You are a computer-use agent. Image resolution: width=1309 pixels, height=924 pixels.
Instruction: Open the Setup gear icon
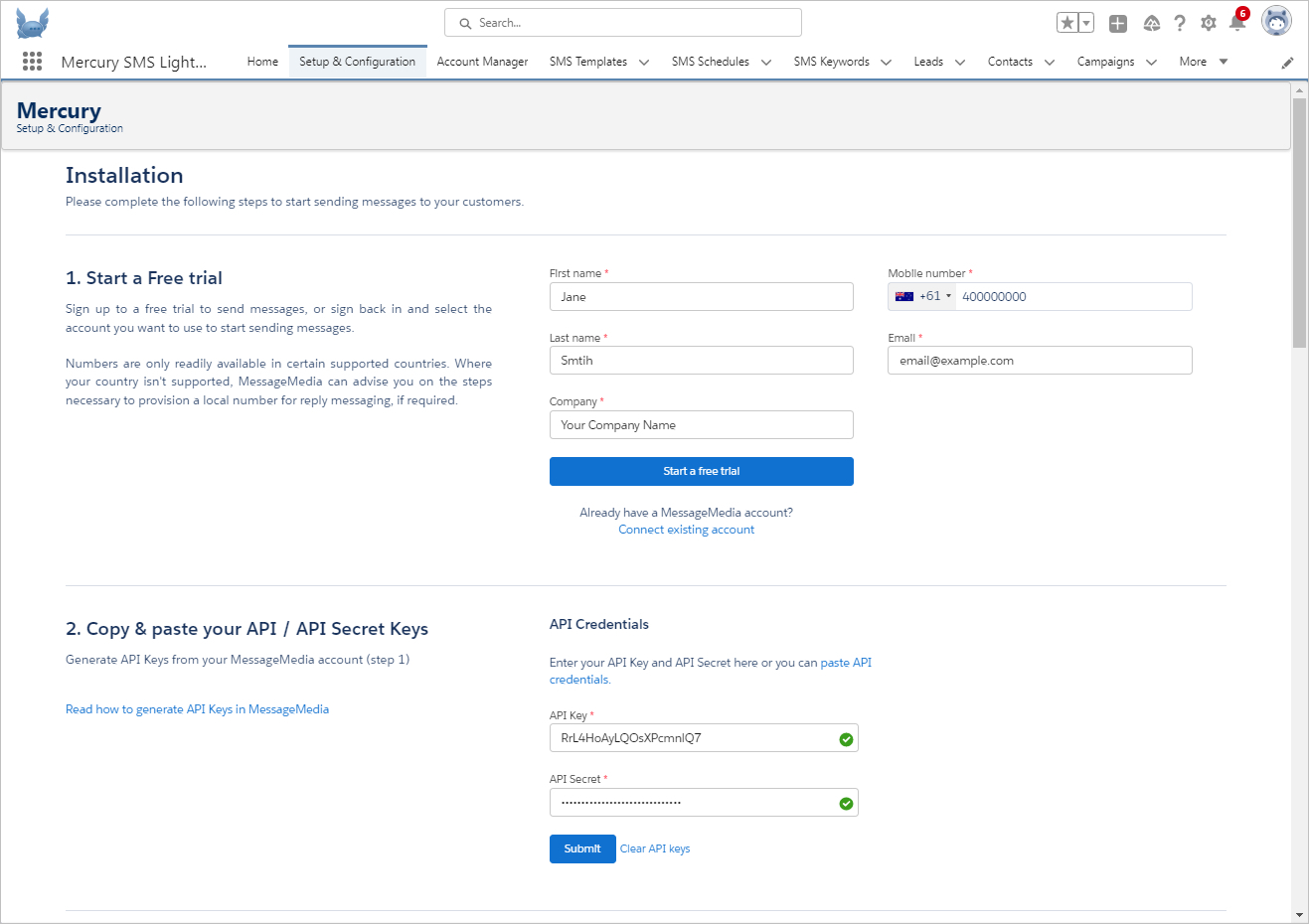click(1209, 23)
